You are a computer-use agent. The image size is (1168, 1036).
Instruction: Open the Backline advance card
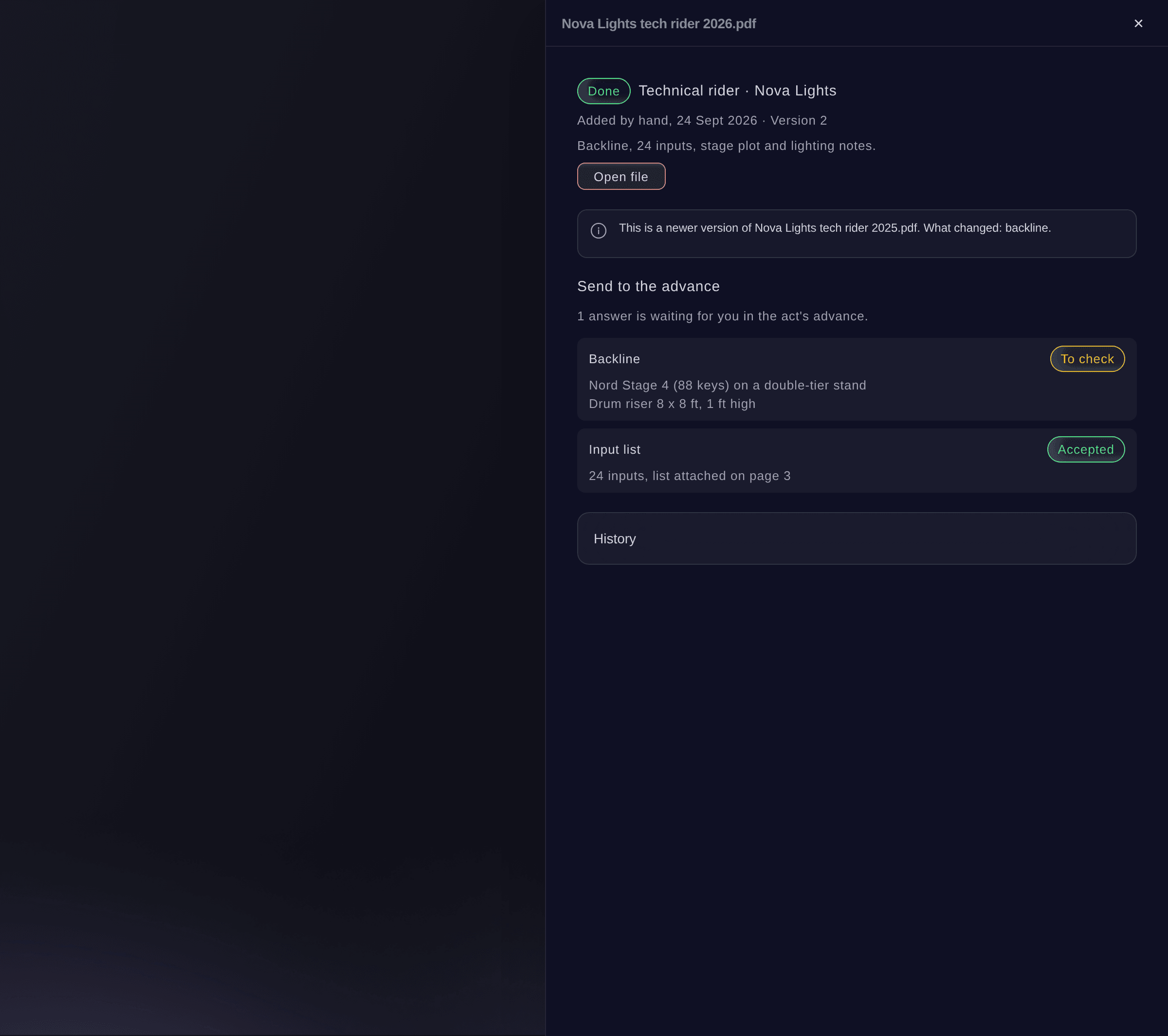857,379
